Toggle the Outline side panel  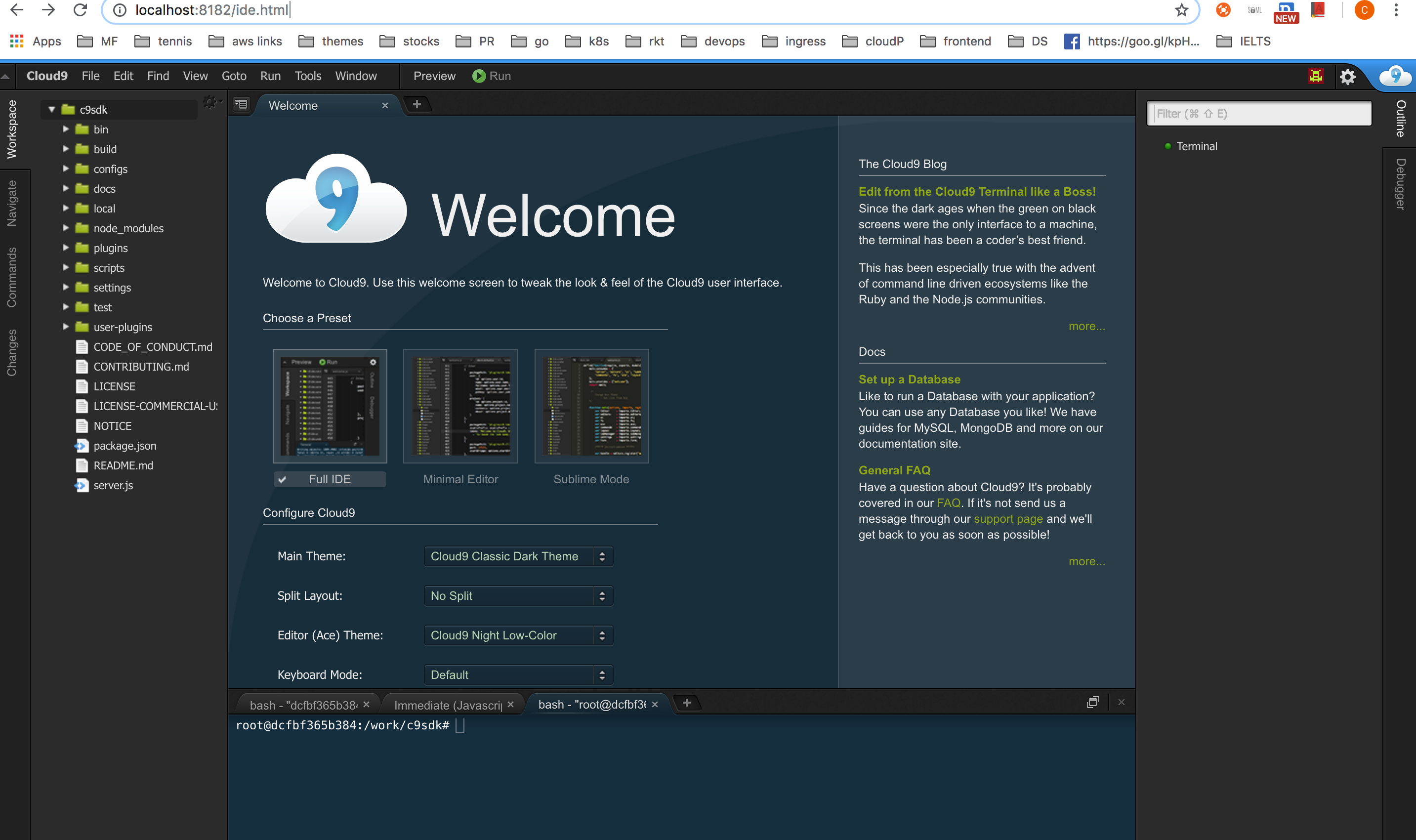tap(1401, 119)
